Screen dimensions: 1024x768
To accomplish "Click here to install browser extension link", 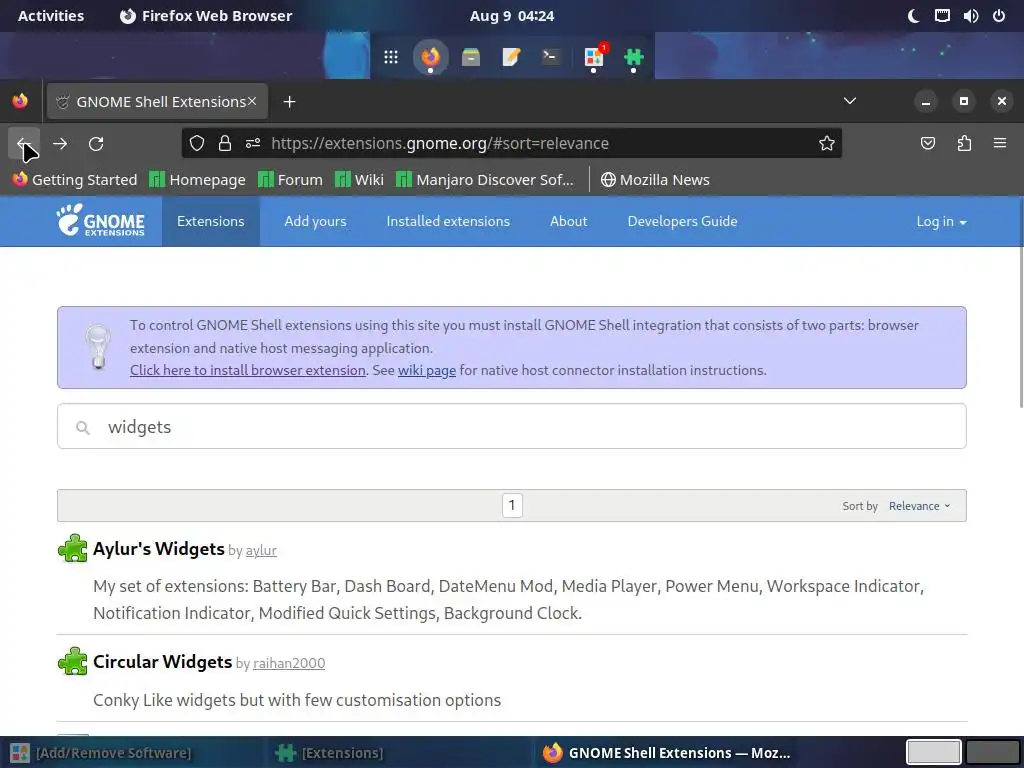I will click(x=248, y=370).
